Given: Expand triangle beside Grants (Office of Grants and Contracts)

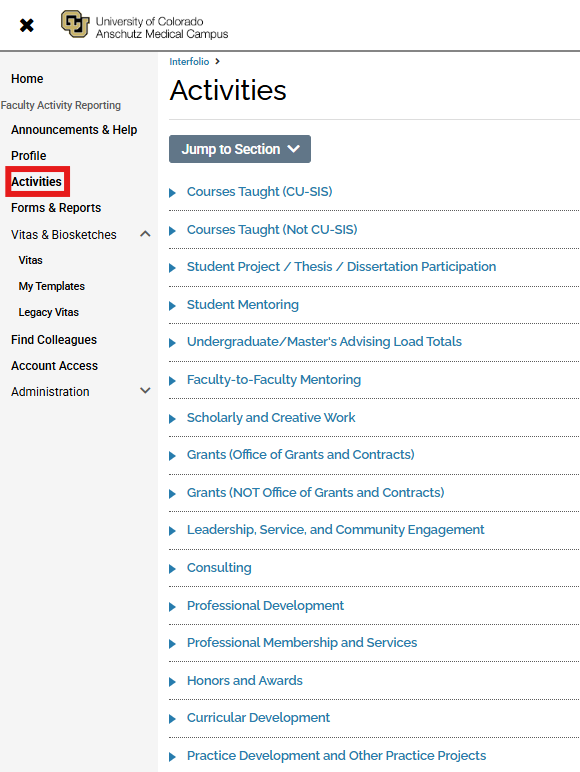Looking at the screenshot, I should [x=172, y=455].
